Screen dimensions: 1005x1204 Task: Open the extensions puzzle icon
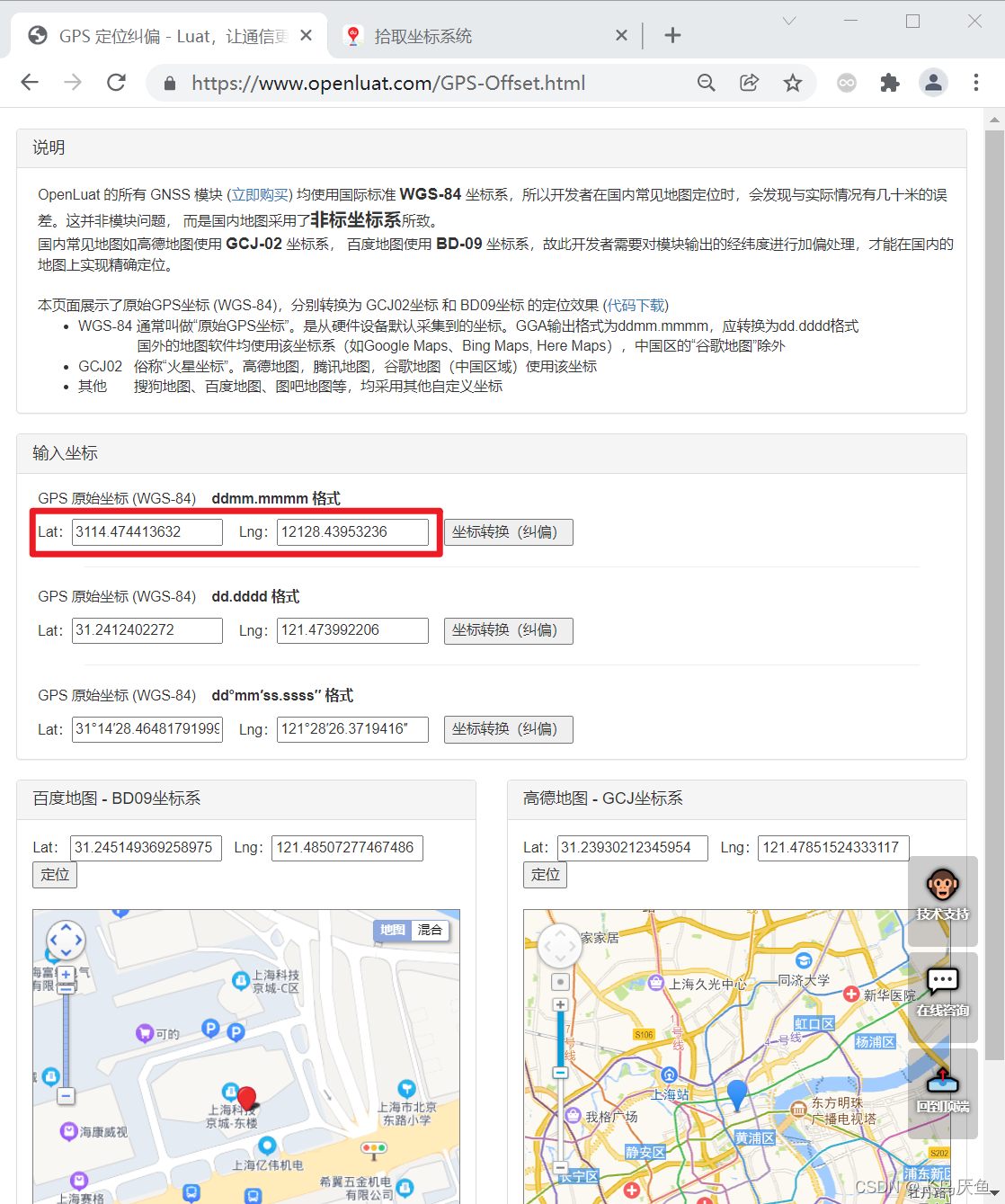(x=890, y=83)
